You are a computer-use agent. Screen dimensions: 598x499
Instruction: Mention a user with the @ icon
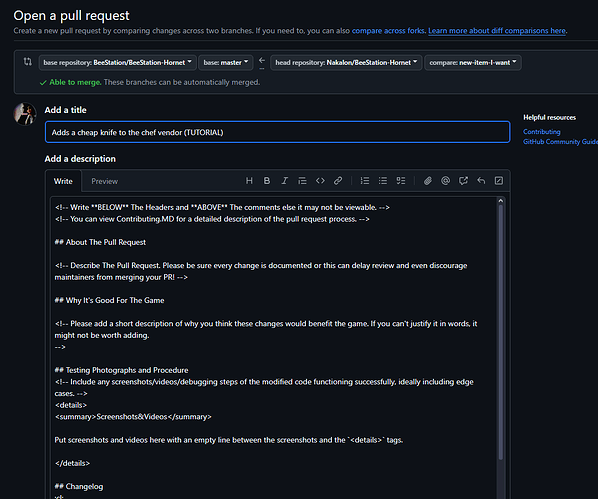click(445, 181)
